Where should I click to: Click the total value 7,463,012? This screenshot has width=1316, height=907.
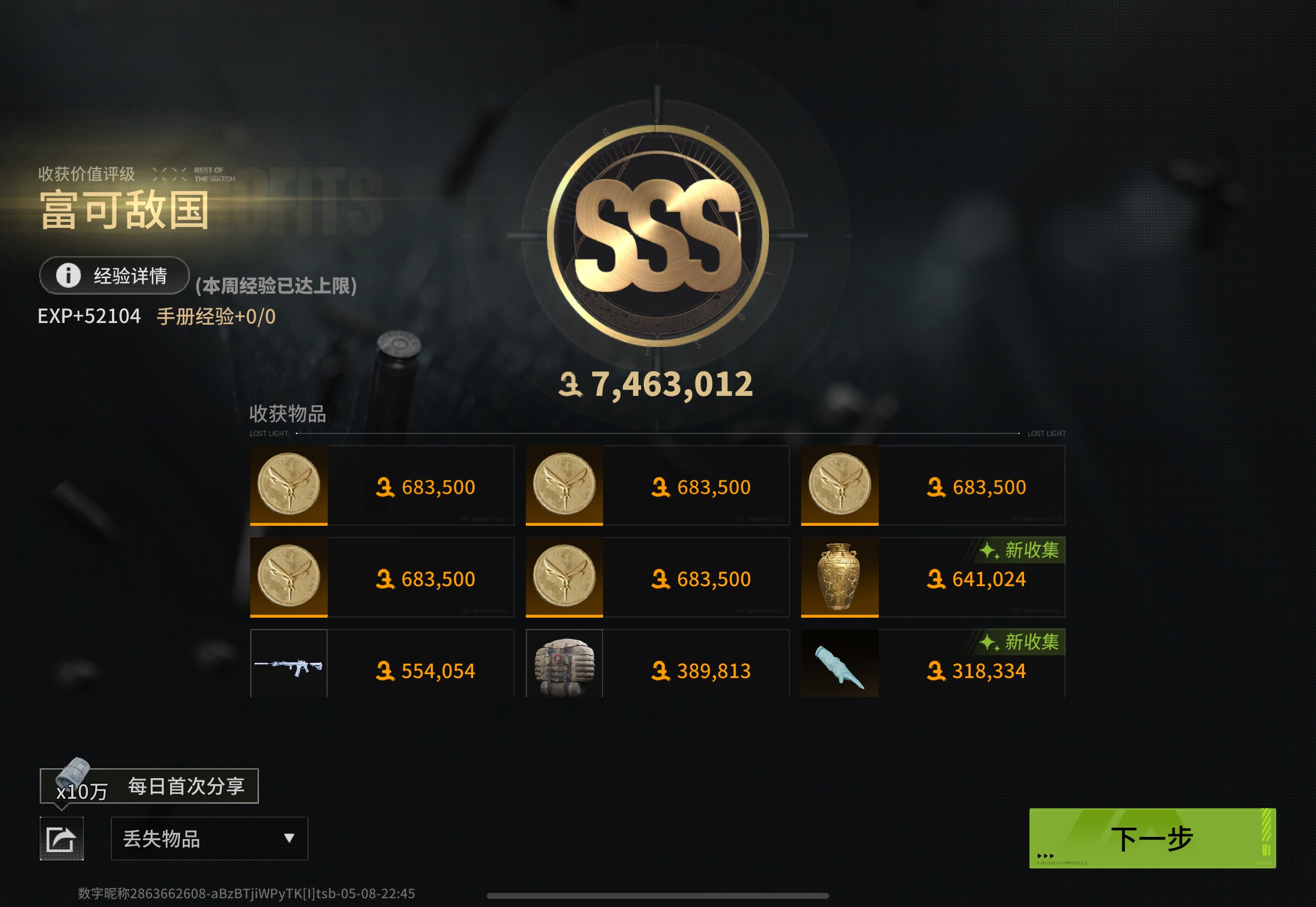(x=656, y=384)
